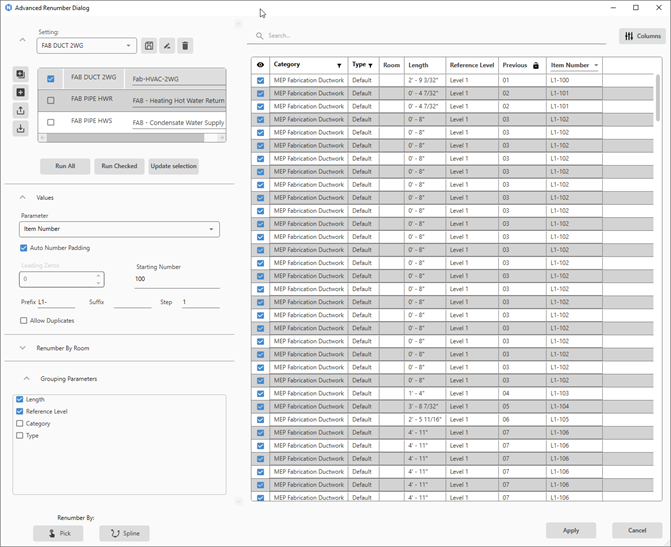Collapse the Grouping Parameters section
Viewport: 671px width, 547px height.
click(x=27, y=378)
